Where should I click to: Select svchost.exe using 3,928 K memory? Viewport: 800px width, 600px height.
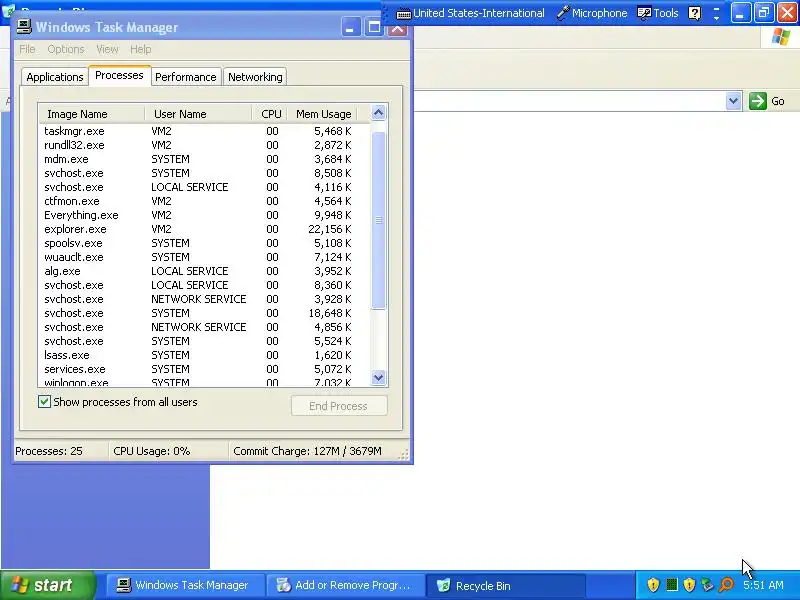204,299
